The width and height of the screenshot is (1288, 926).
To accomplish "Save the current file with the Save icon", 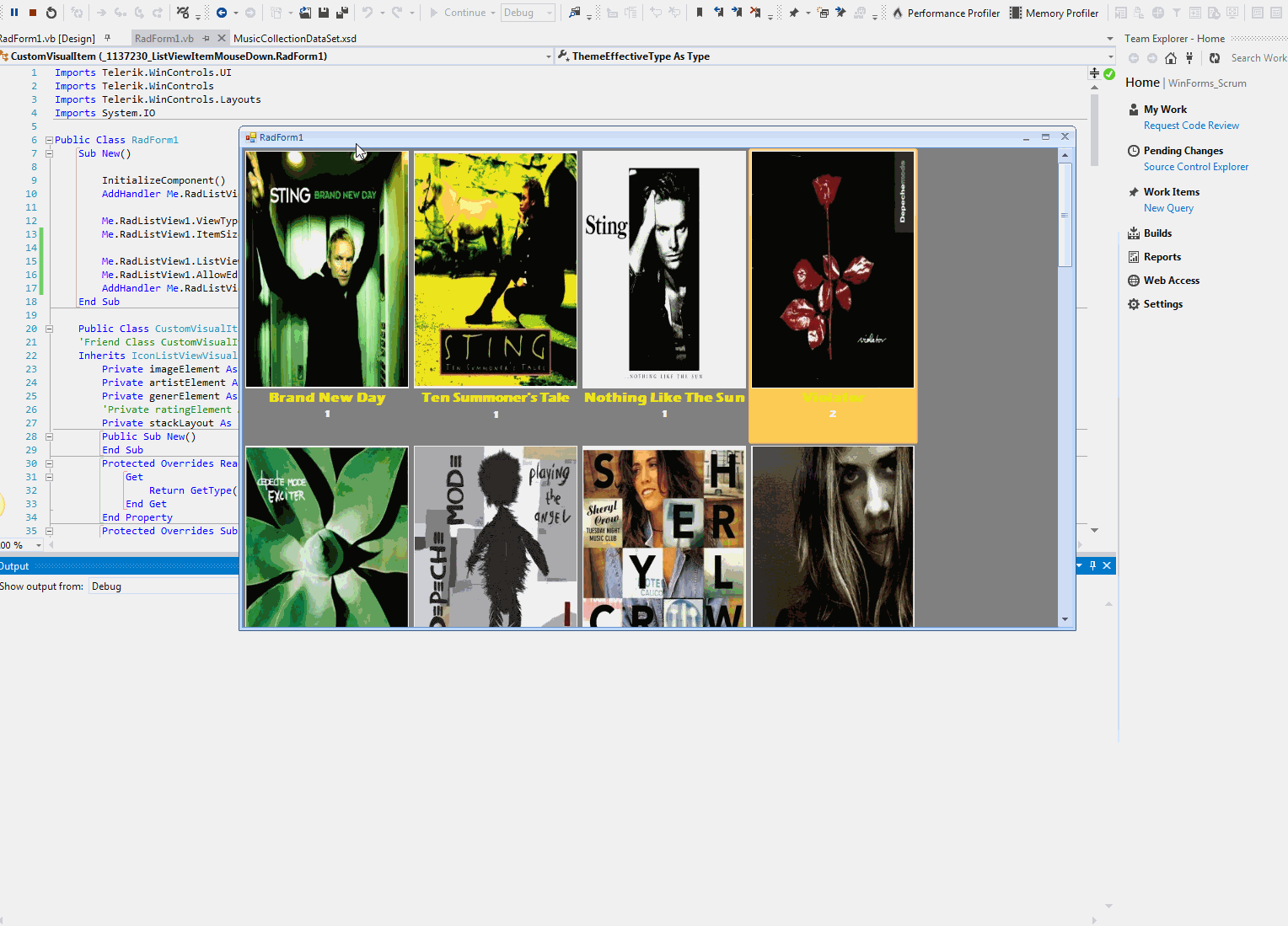I will (x=324, y=13).
